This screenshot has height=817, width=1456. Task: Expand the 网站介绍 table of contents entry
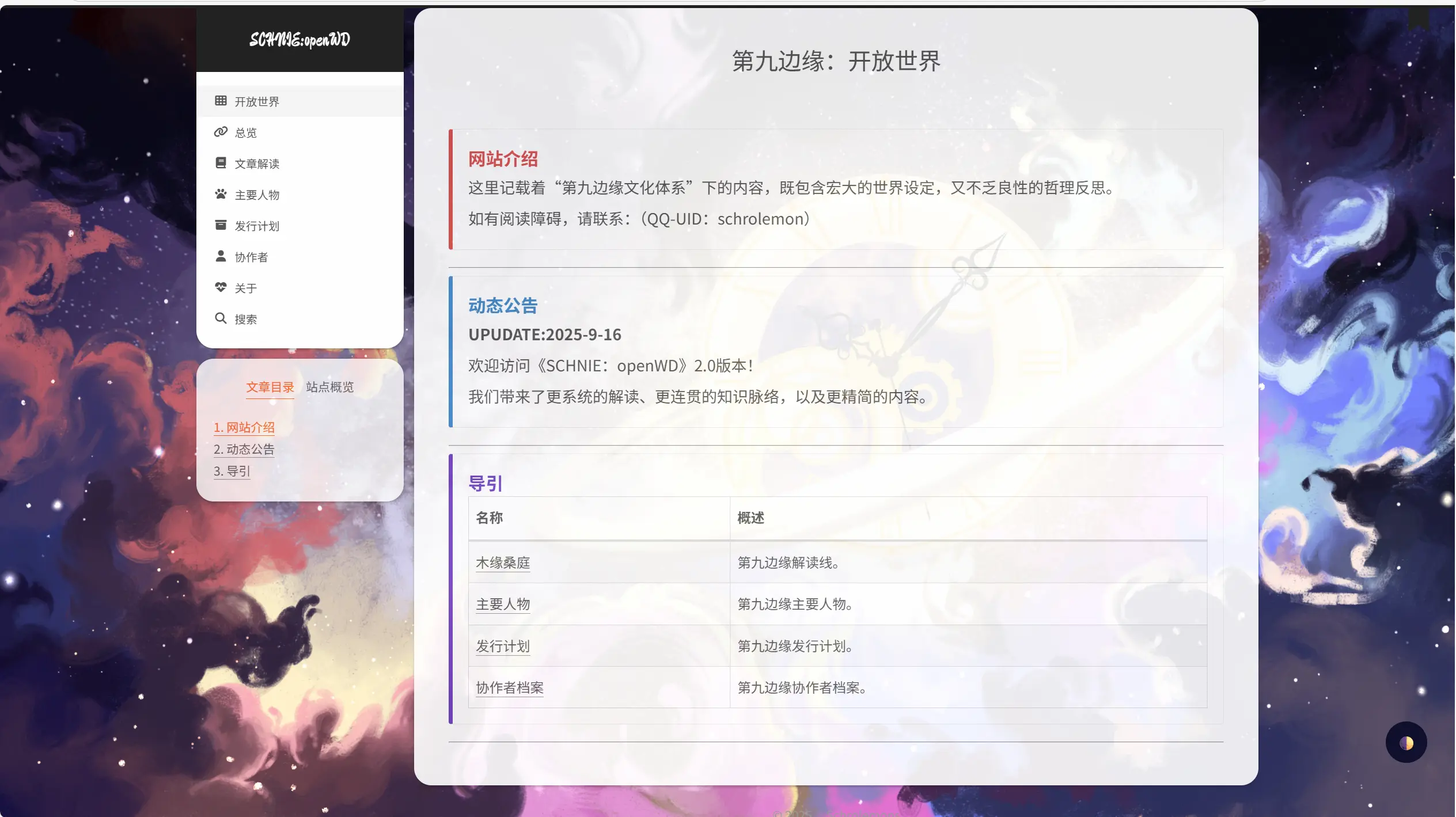coord(244,427)
